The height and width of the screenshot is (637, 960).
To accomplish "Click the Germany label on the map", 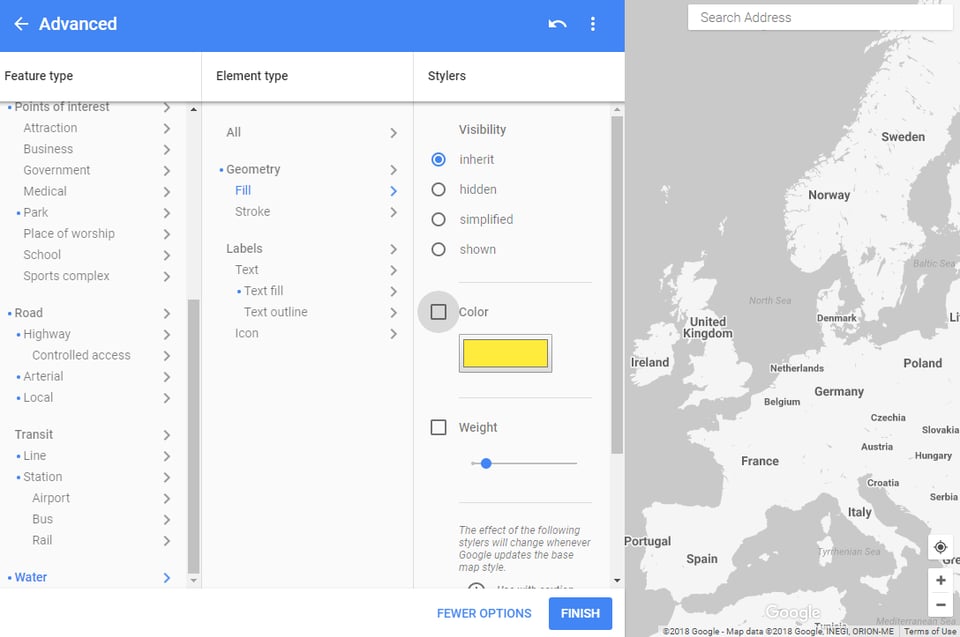I will pyautogui.click(x=839, y=391).
